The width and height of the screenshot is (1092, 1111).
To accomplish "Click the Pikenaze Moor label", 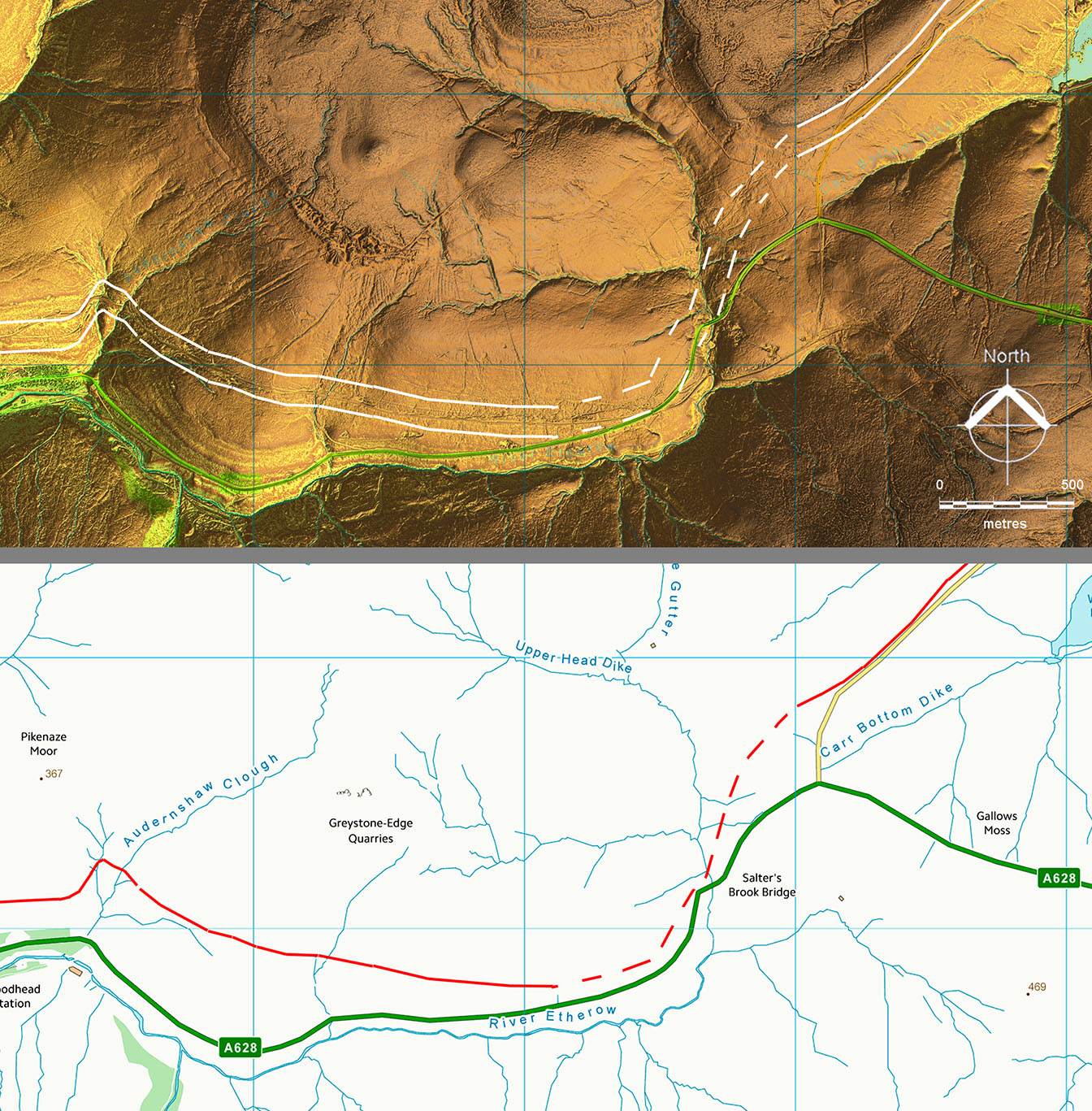I will [44, 744].
